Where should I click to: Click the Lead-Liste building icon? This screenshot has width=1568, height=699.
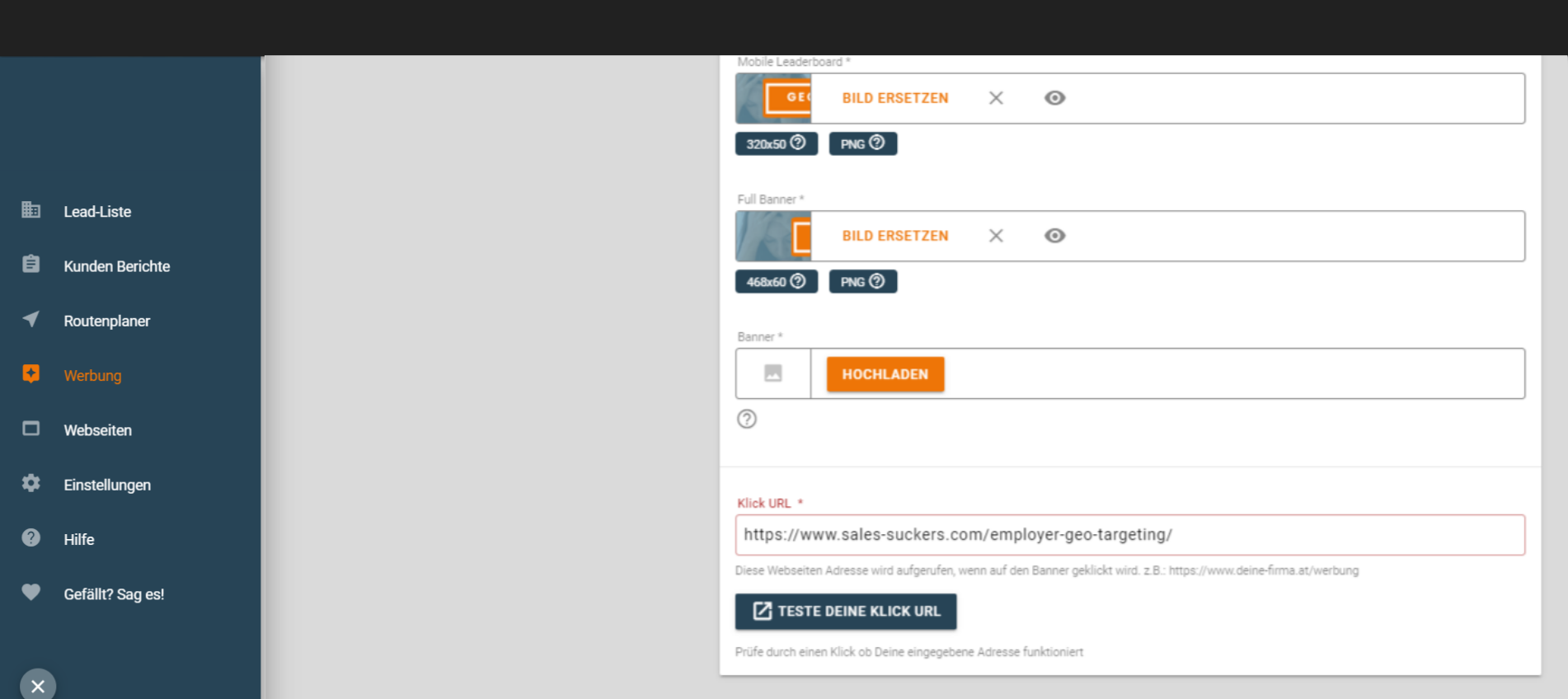[31, 209]
